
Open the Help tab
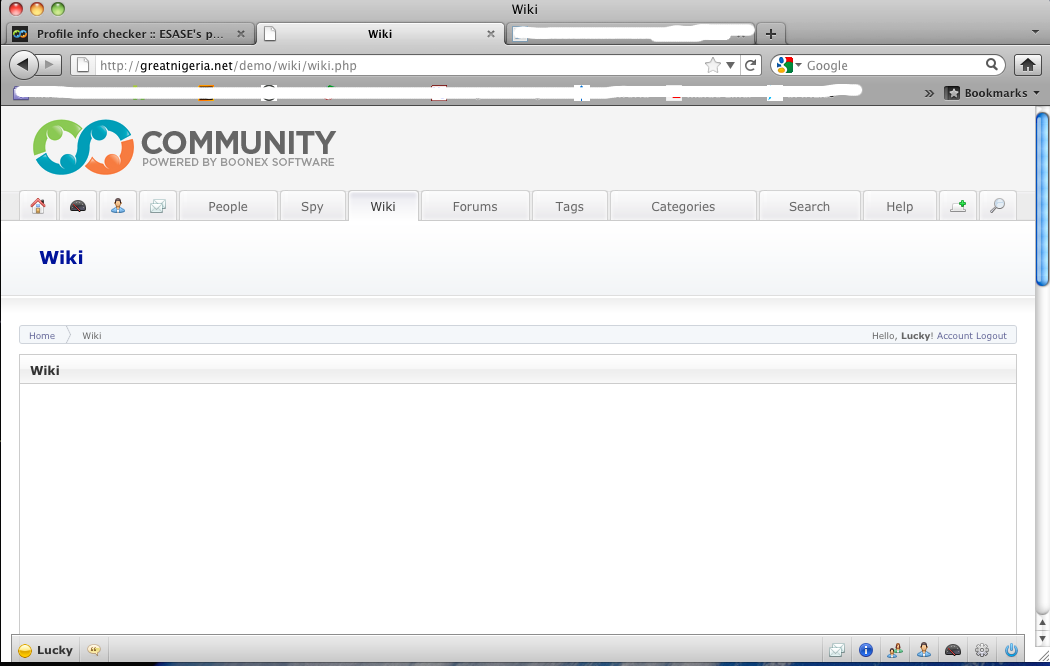tap(899, 206)
